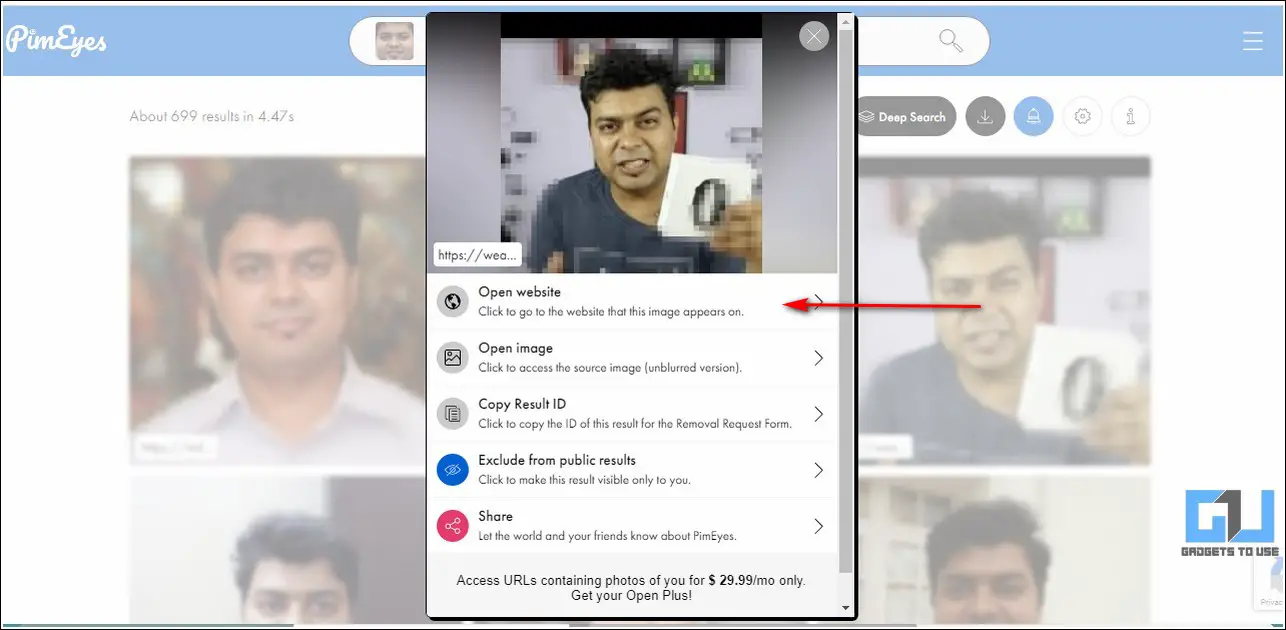Screen dimensions: 1286x630
Task: Select Share option
Action: tap(632, 526)
